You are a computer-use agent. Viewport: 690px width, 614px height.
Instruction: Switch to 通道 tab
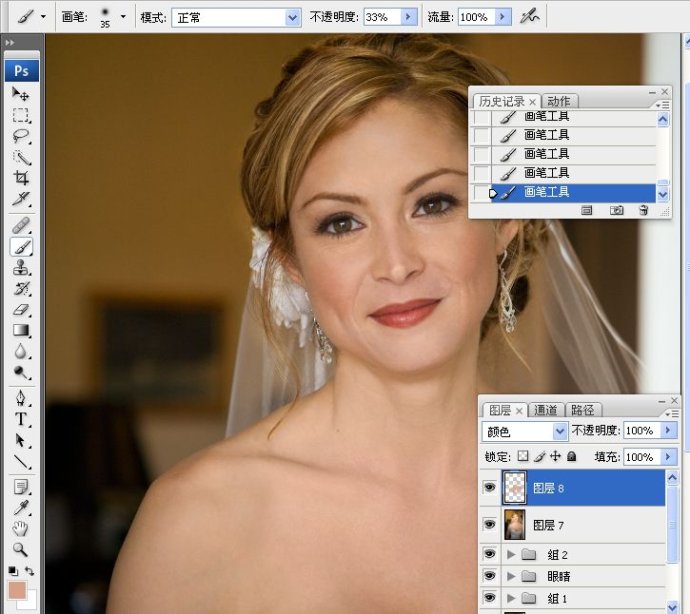(546, 410)
